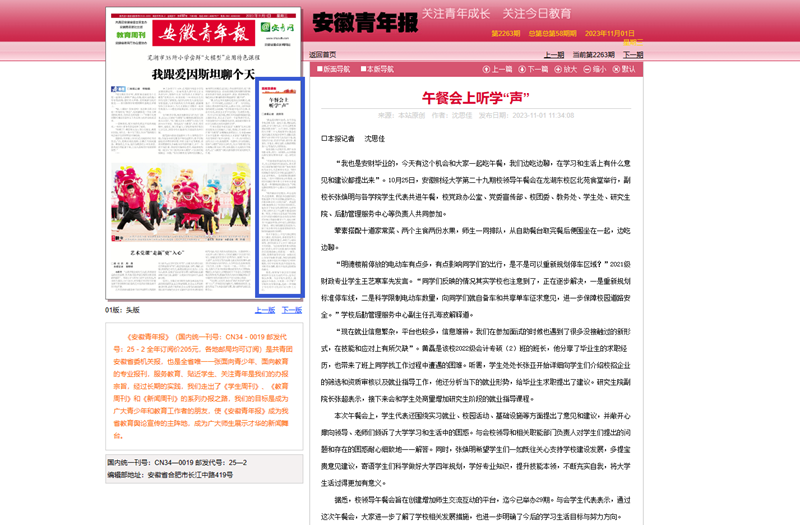The height and width of the screenshot is (525, 800).
Task: Click the 安徽青年报 header logo
Action: (x=365, y=22)
